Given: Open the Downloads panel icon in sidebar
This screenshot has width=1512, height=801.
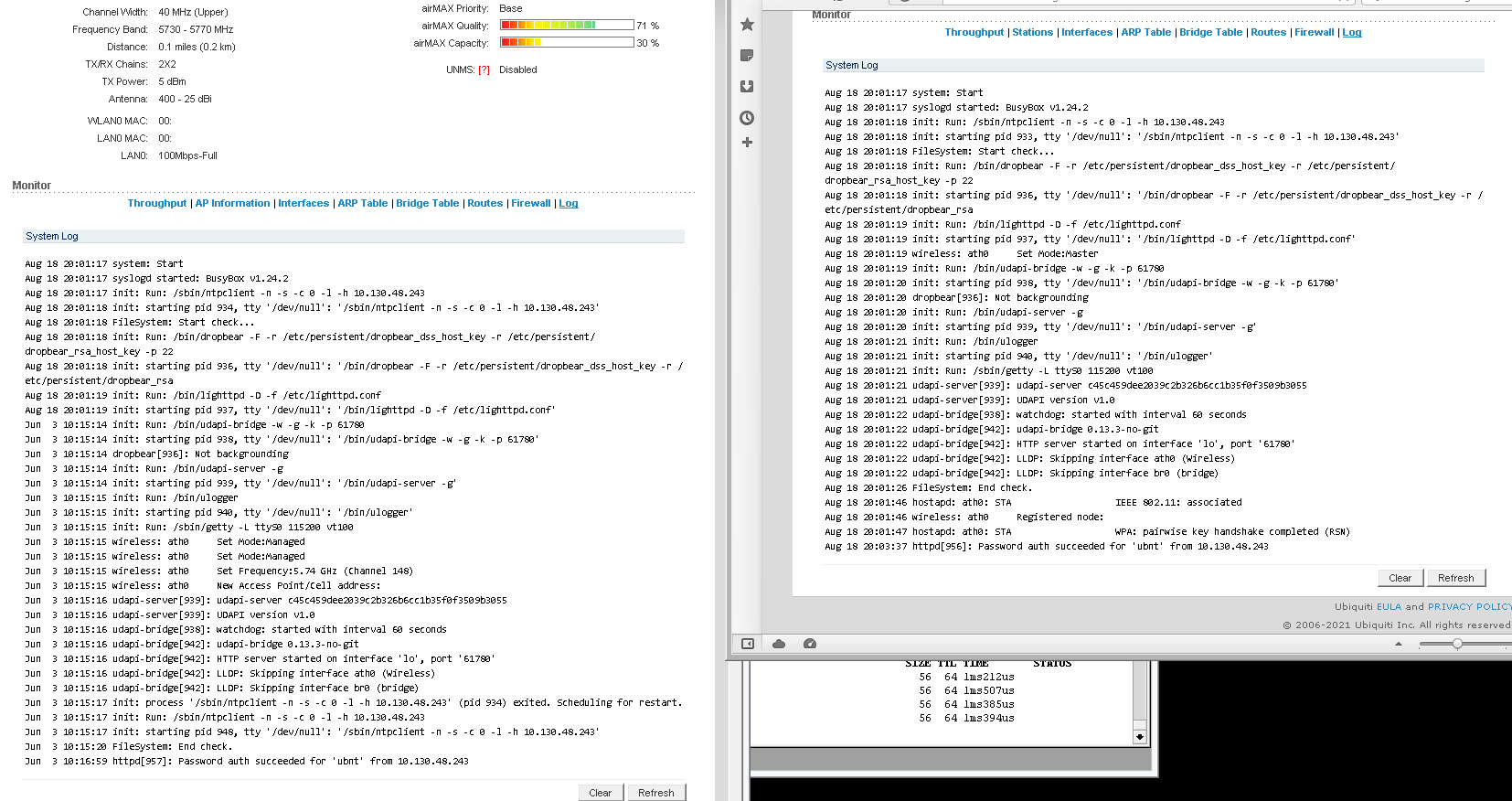Looking at the screenshot, I should pos(747,87).
